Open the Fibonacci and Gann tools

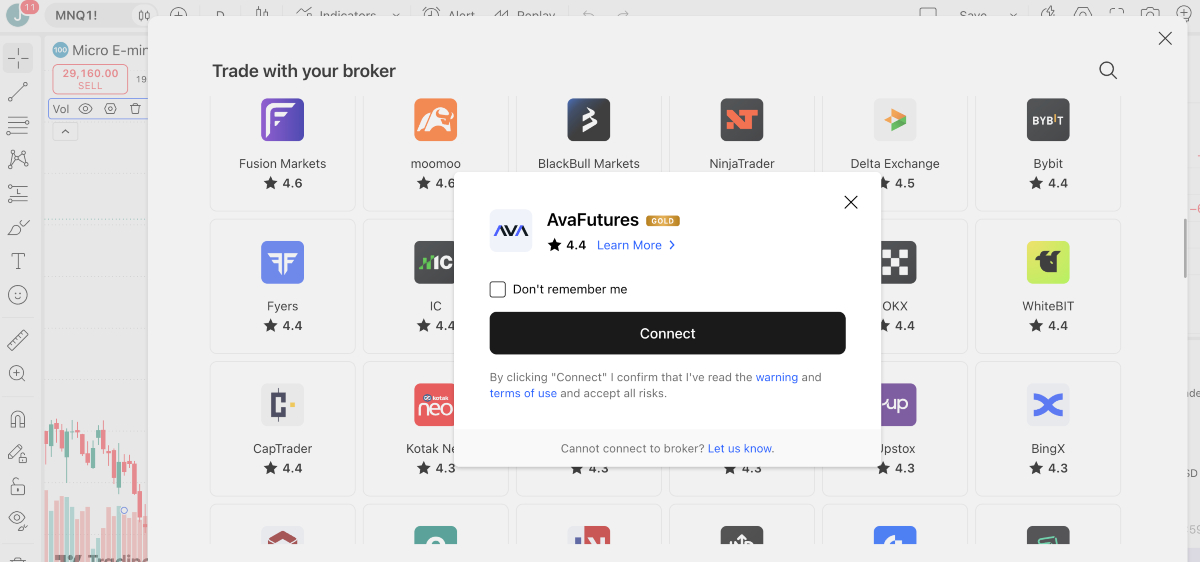18,125
